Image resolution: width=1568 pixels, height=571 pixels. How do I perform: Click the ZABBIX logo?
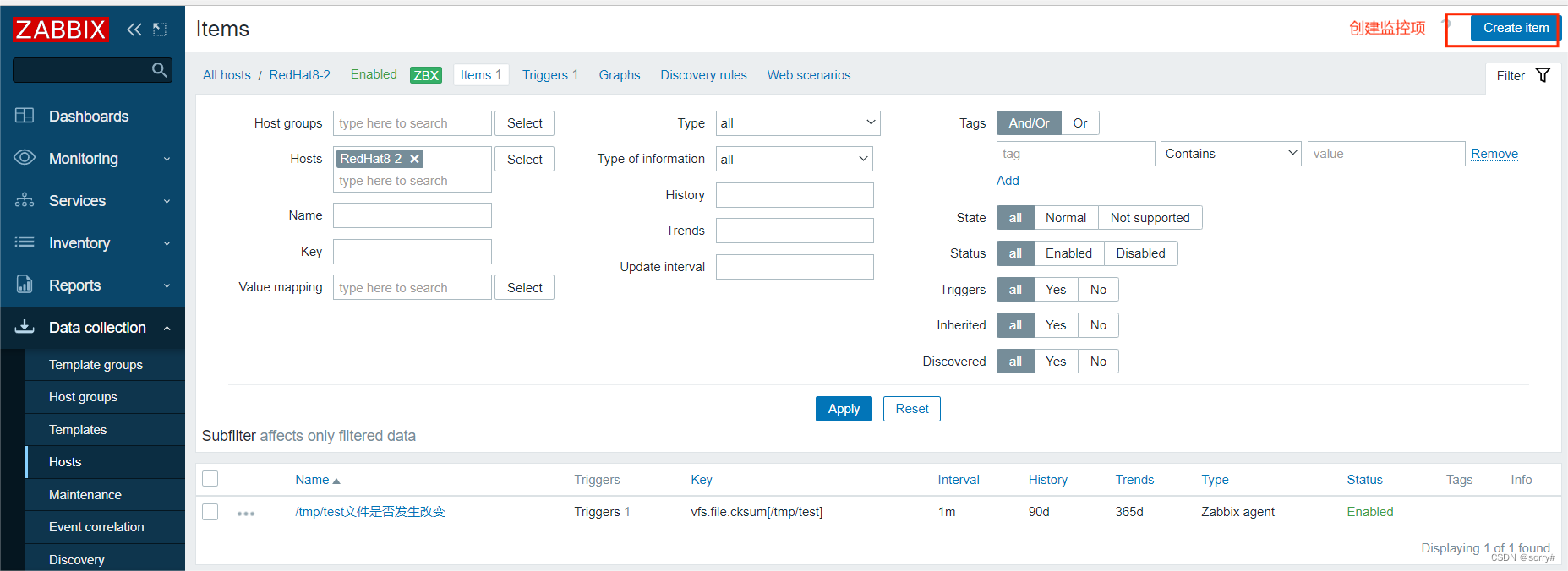(61, 30)
